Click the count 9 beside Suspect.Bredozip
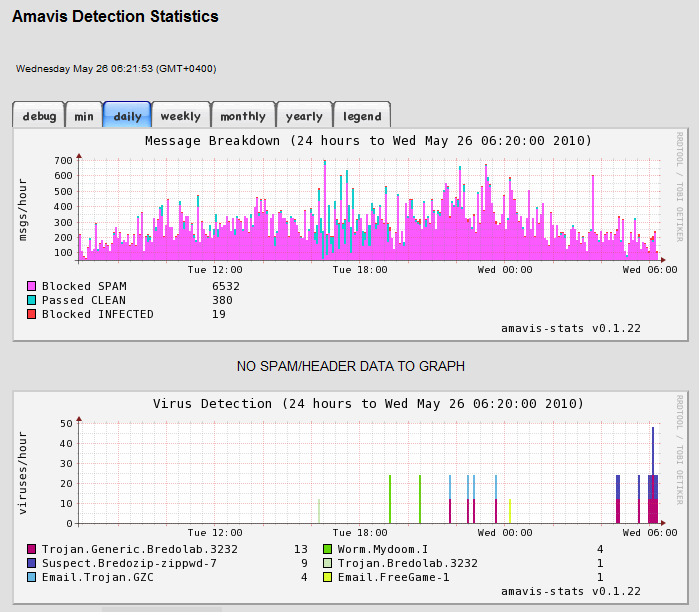Image resolution: width=699 pixels, height=612 pixels. pyautogui.click(x=304, y=563)
